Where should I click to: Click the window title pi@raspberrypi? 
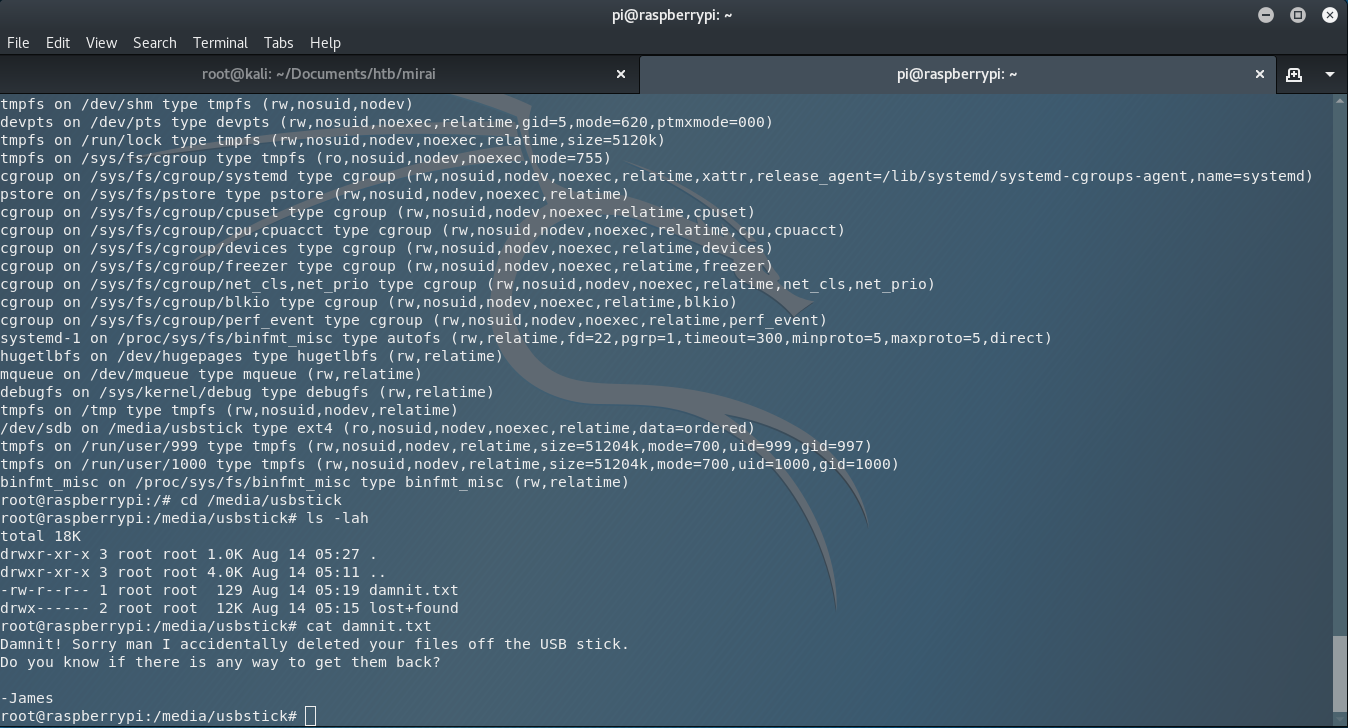pos(673,15)
